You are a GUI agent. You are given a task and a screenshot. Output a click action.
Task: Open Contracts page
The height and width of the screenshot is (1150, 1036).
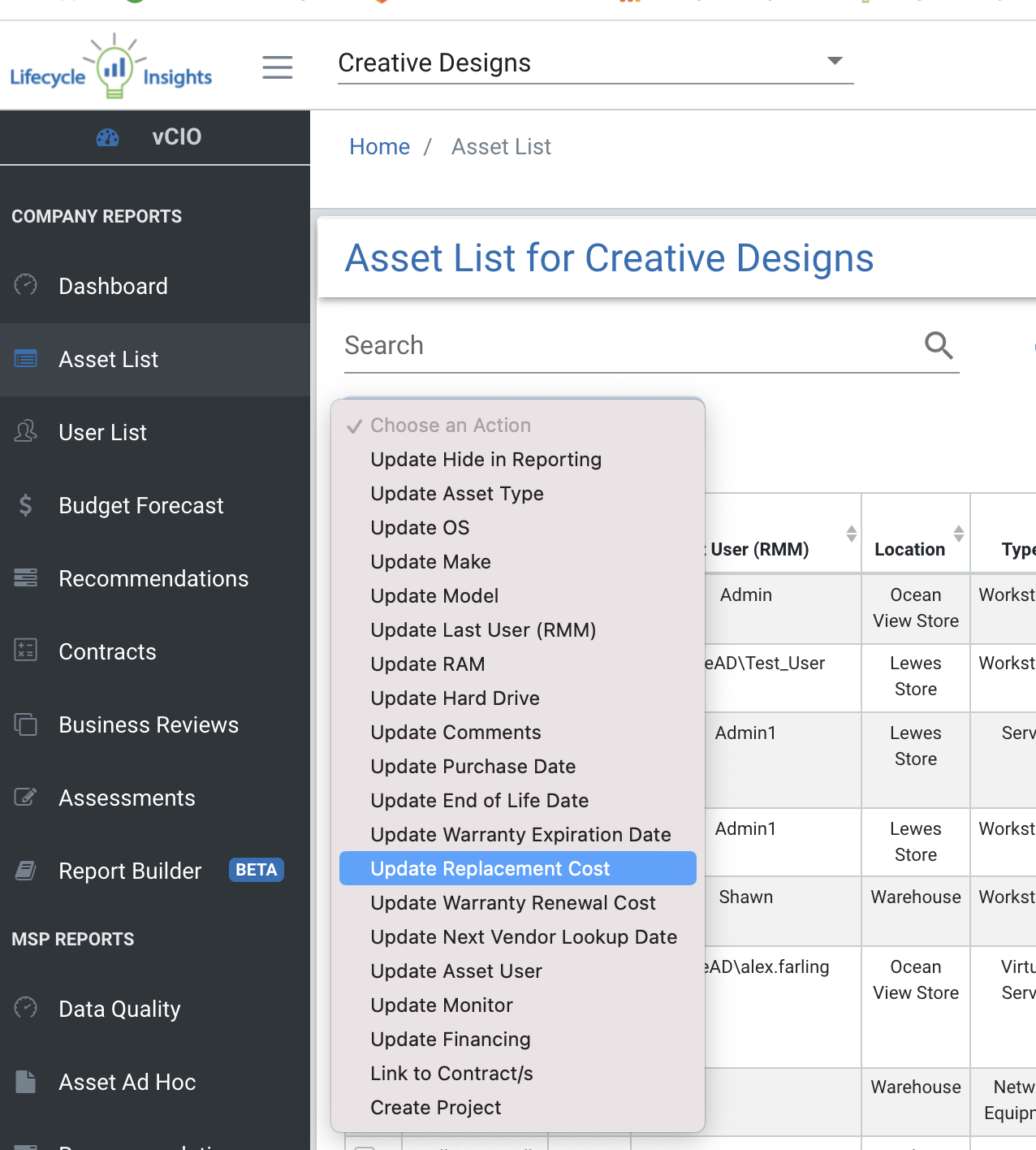(155, 651)
